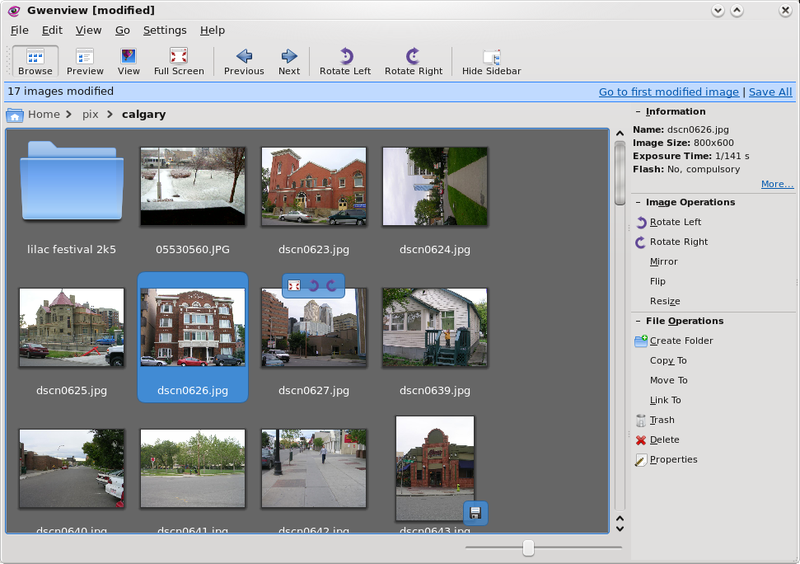
Task: Click Mirror in Image Operations
Action: pyautogui.click(x=664, y=262)
